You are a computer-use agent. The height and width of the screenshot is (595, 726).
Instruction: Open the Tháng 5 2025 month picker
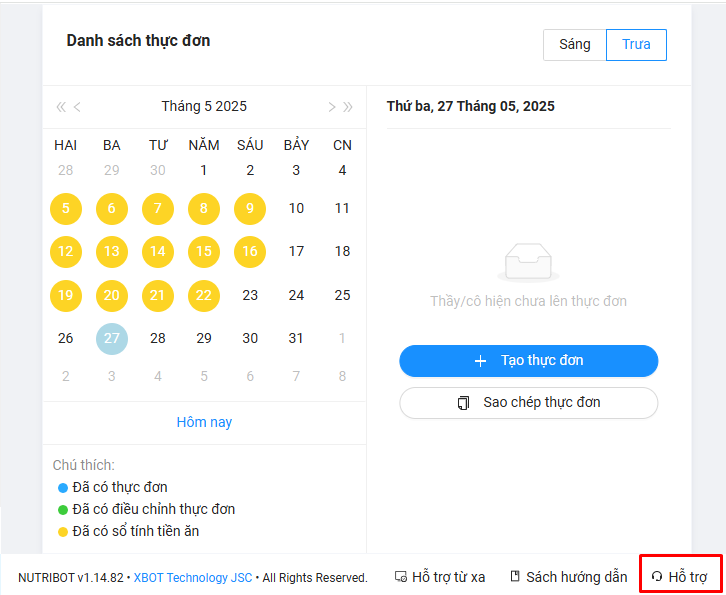click(x=204, y=107)
